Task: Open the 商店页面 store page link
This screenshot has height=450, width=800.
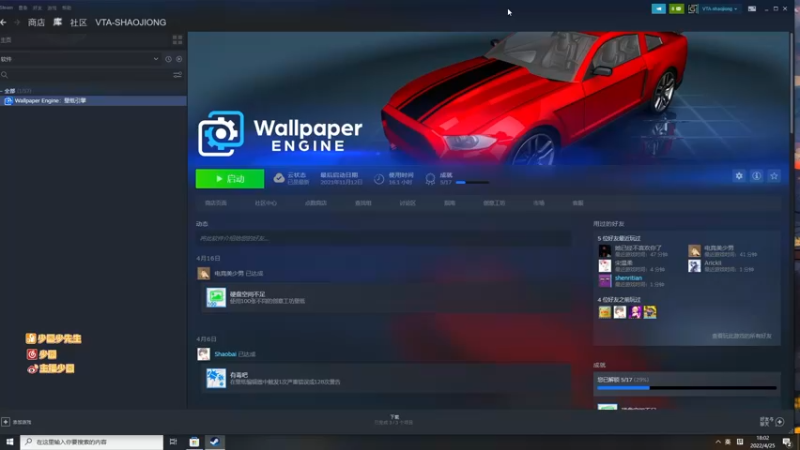Action: (x=216, y=203)
